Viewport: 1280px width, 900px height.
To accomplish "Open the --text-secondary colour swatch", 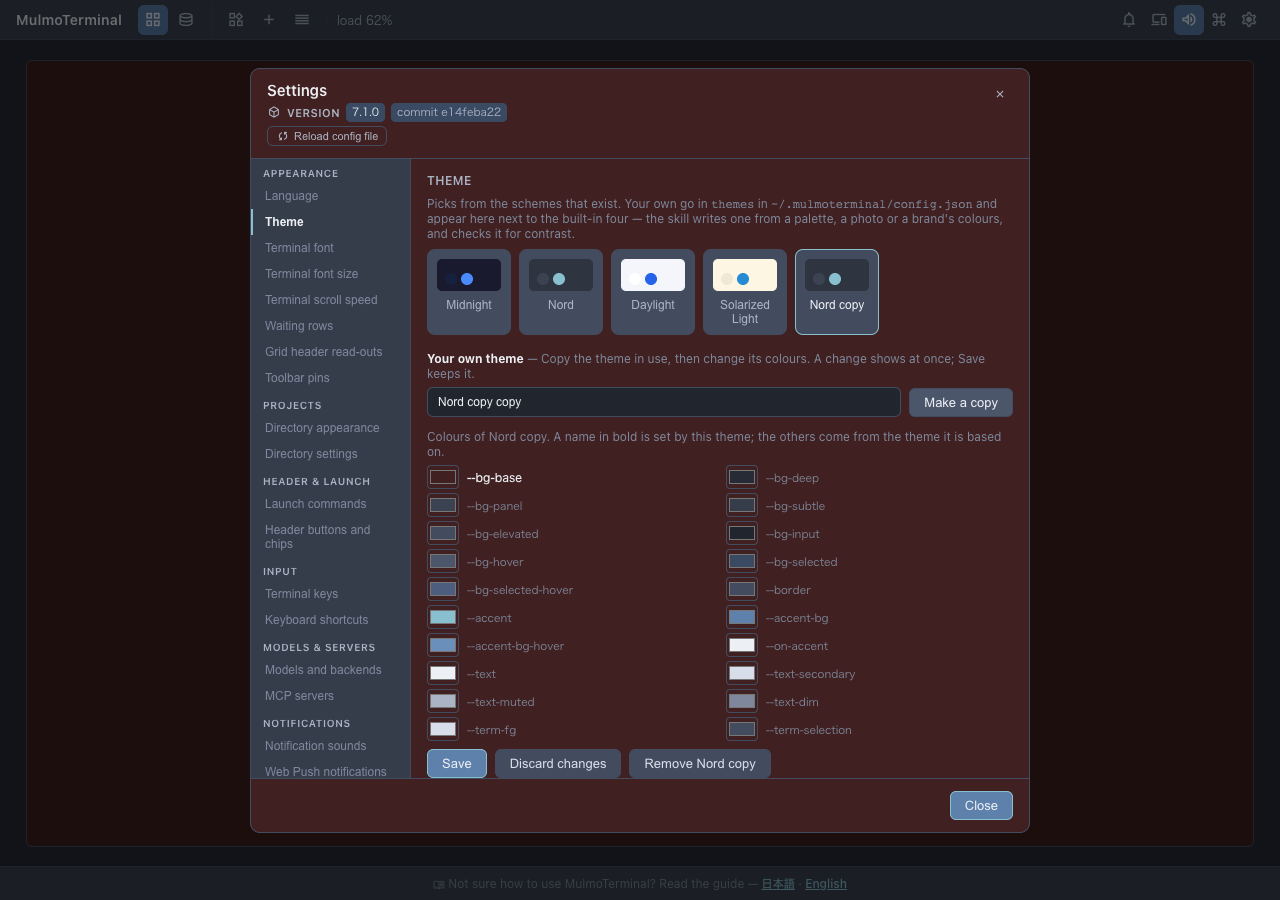I will point(742,674).
